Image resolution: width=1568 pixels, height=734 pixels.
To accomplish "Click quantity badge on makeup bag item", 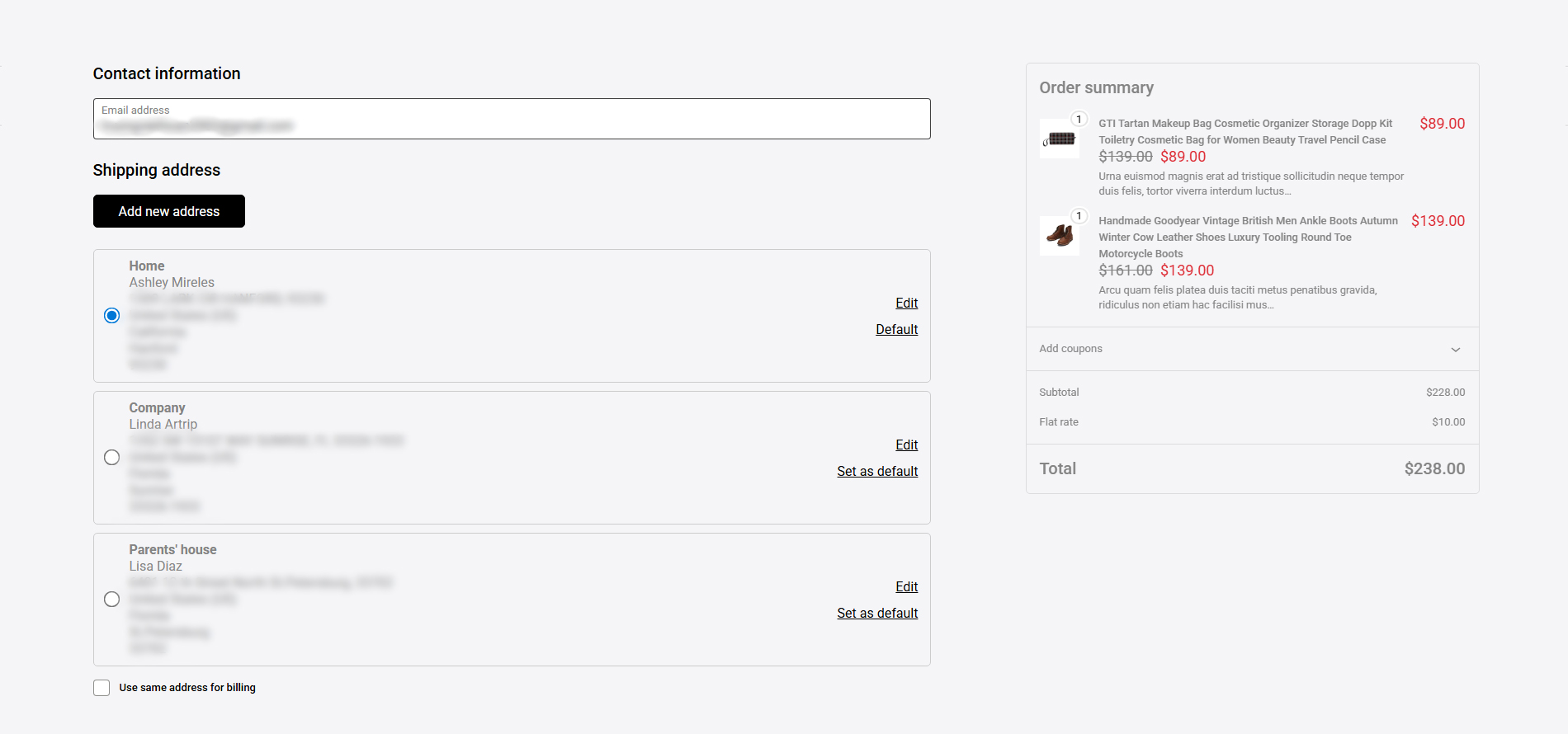I will pos(1079,120).
